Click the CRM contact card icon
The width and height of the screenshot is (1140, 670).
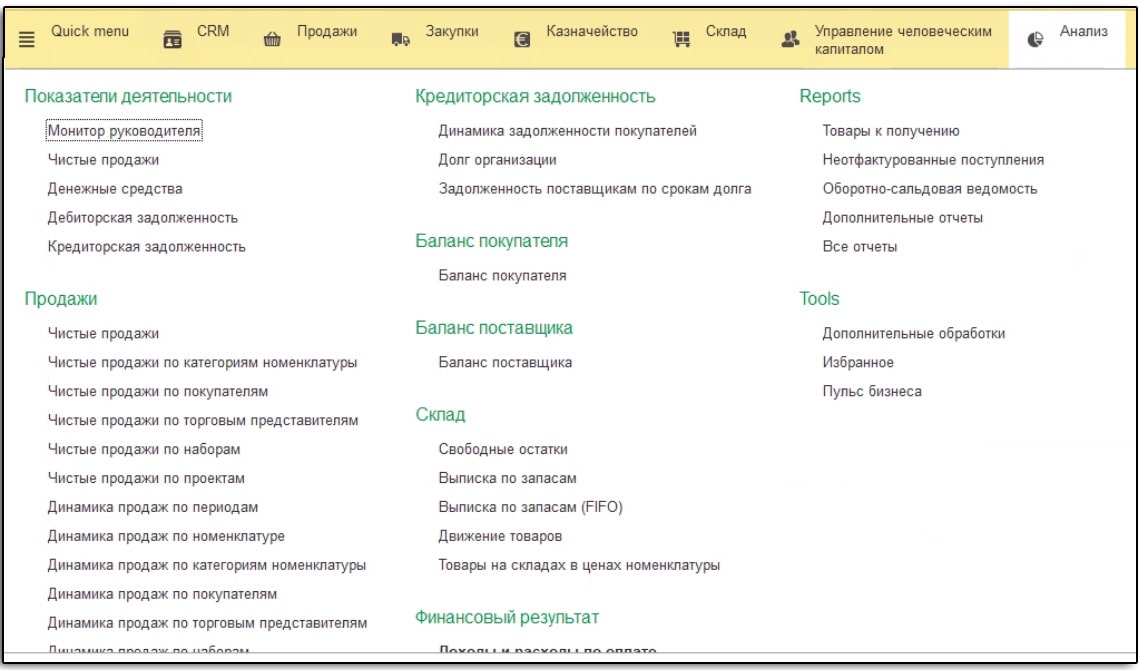click(x=172, y=40)
